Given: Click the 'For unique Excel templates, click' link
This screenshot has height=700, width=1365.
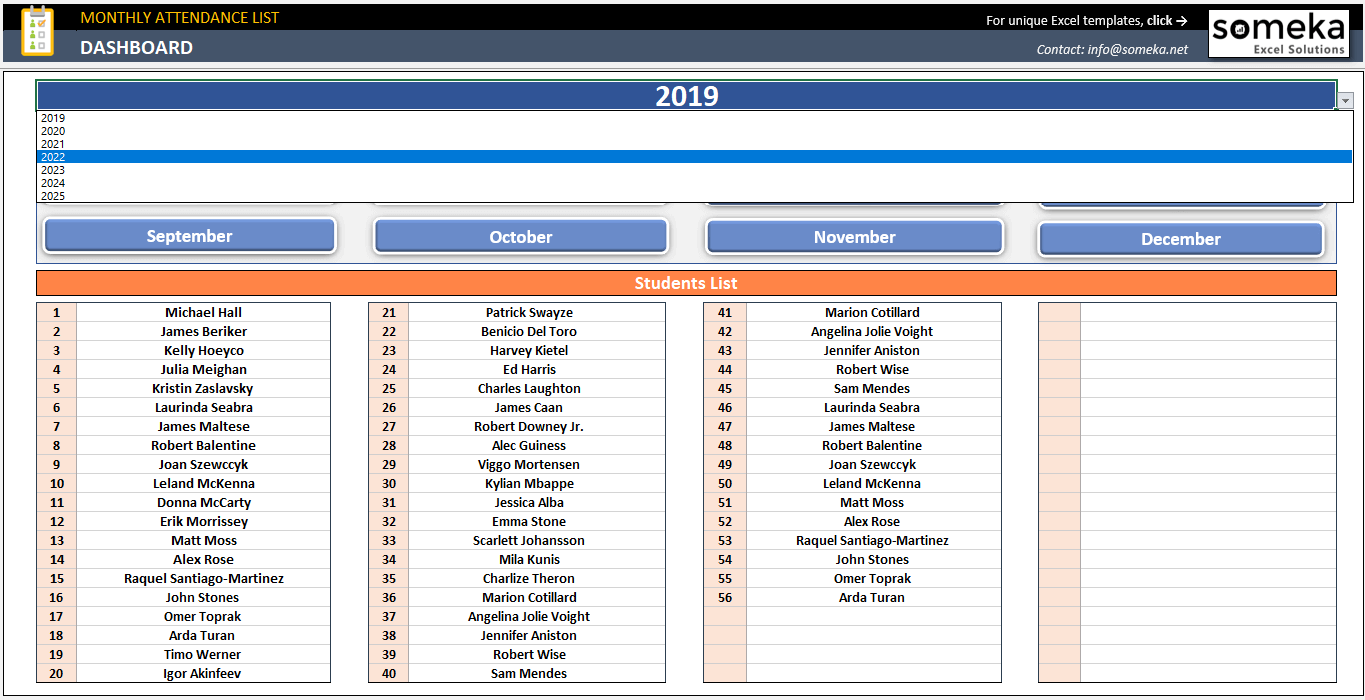Looking at the screenshot, I should [1086, 20].
